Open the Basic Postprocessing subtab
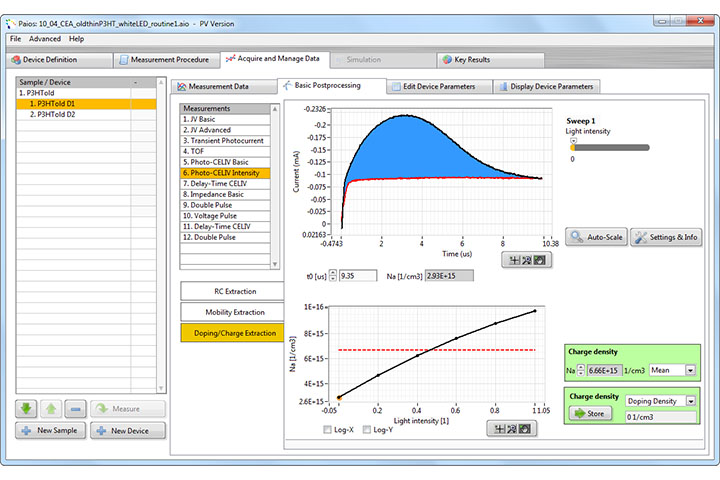Image resolution: width=720 pixels, height=480 pixels. (332, 85)
